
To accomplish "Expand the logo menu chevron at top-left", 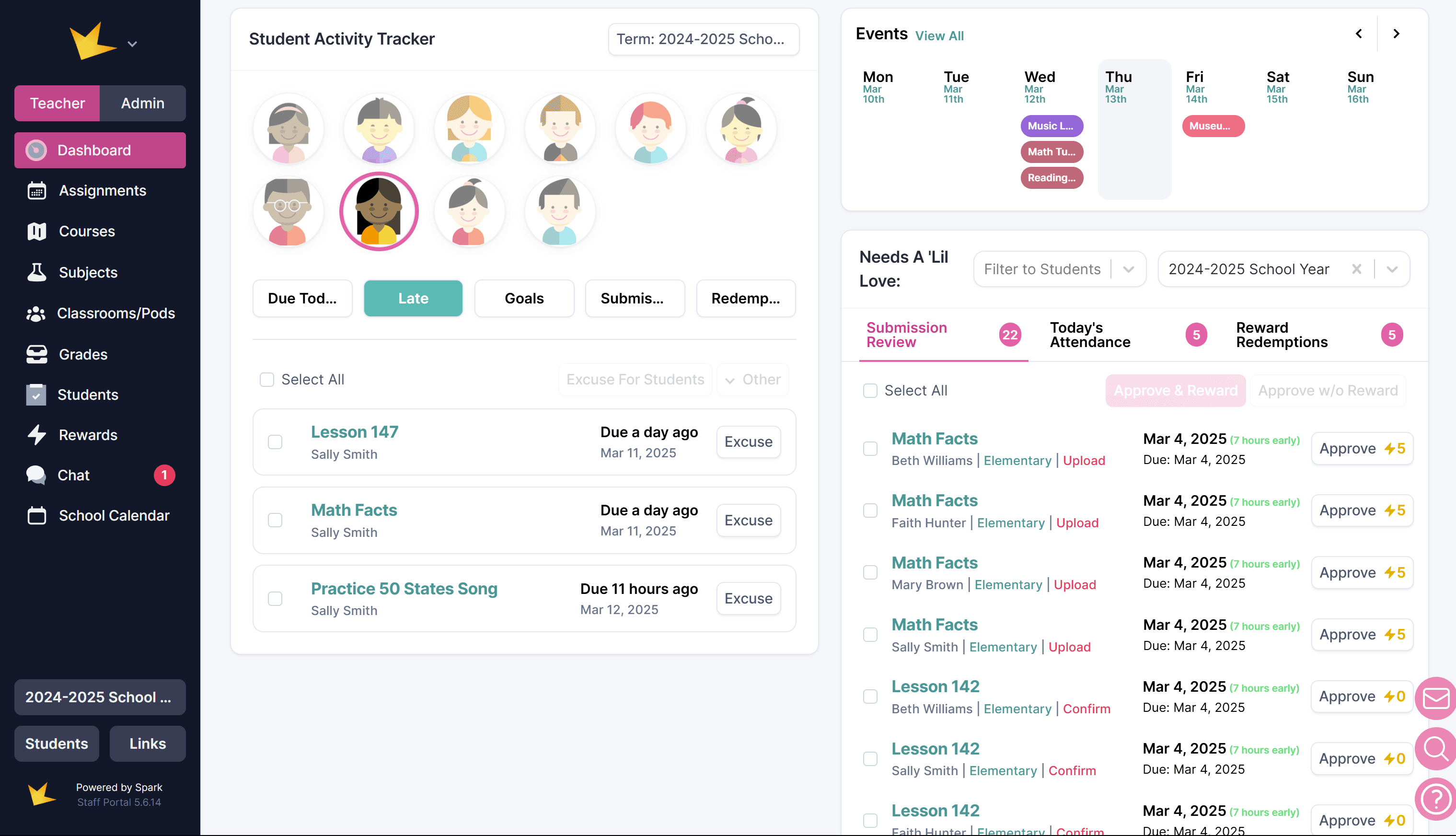I will click(x=132, y=44).
